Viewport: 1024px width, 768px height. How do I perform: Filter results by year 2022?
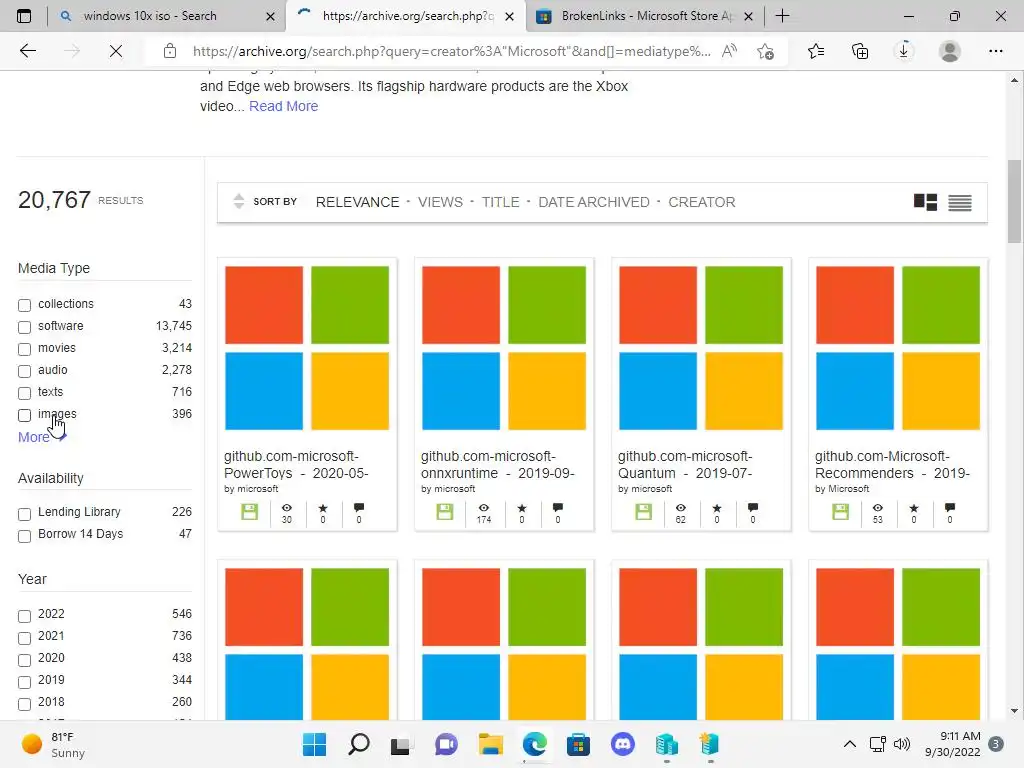click(x=24, y=616)
